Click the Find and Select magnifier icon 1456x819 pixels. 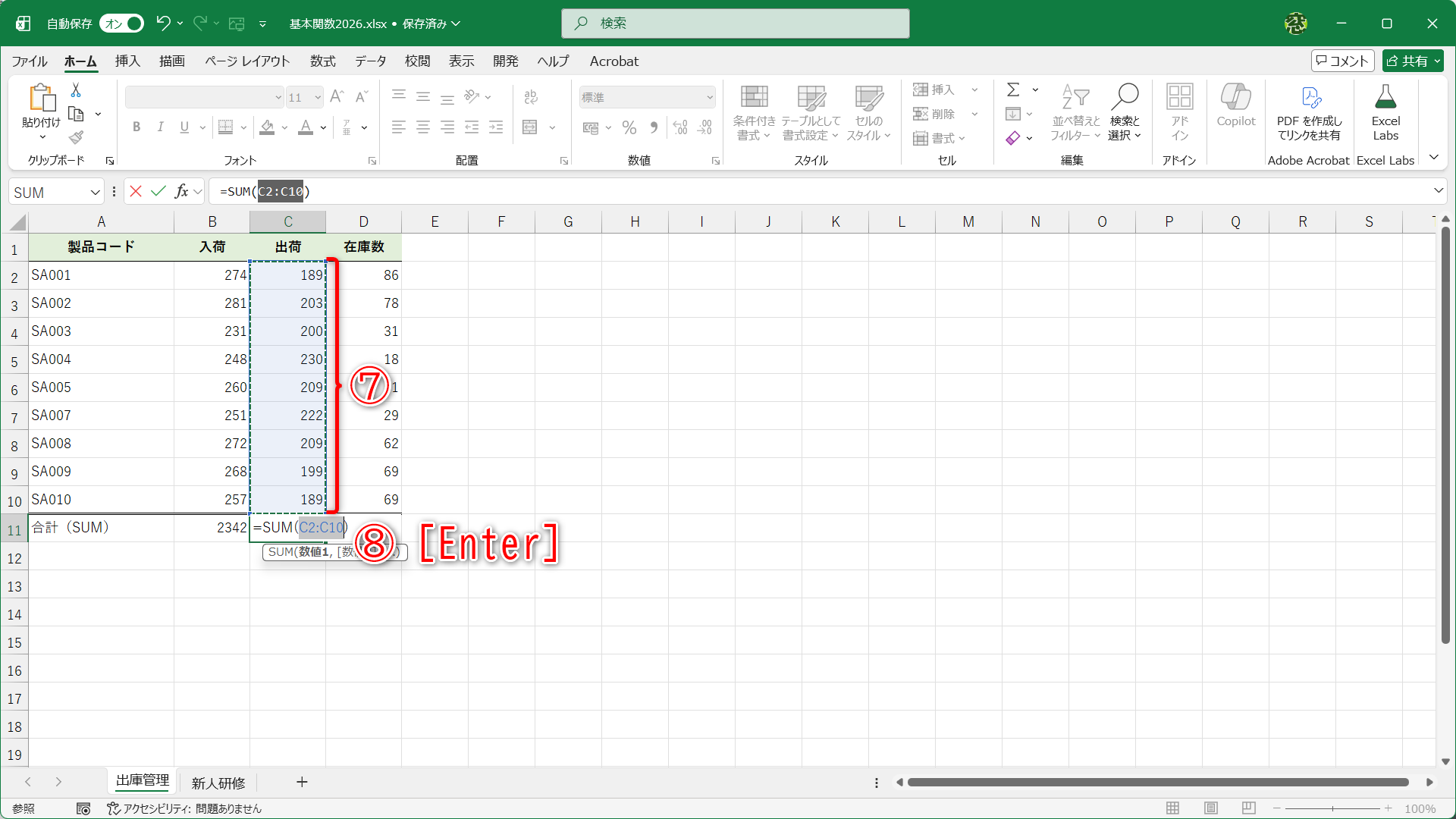1125,97
